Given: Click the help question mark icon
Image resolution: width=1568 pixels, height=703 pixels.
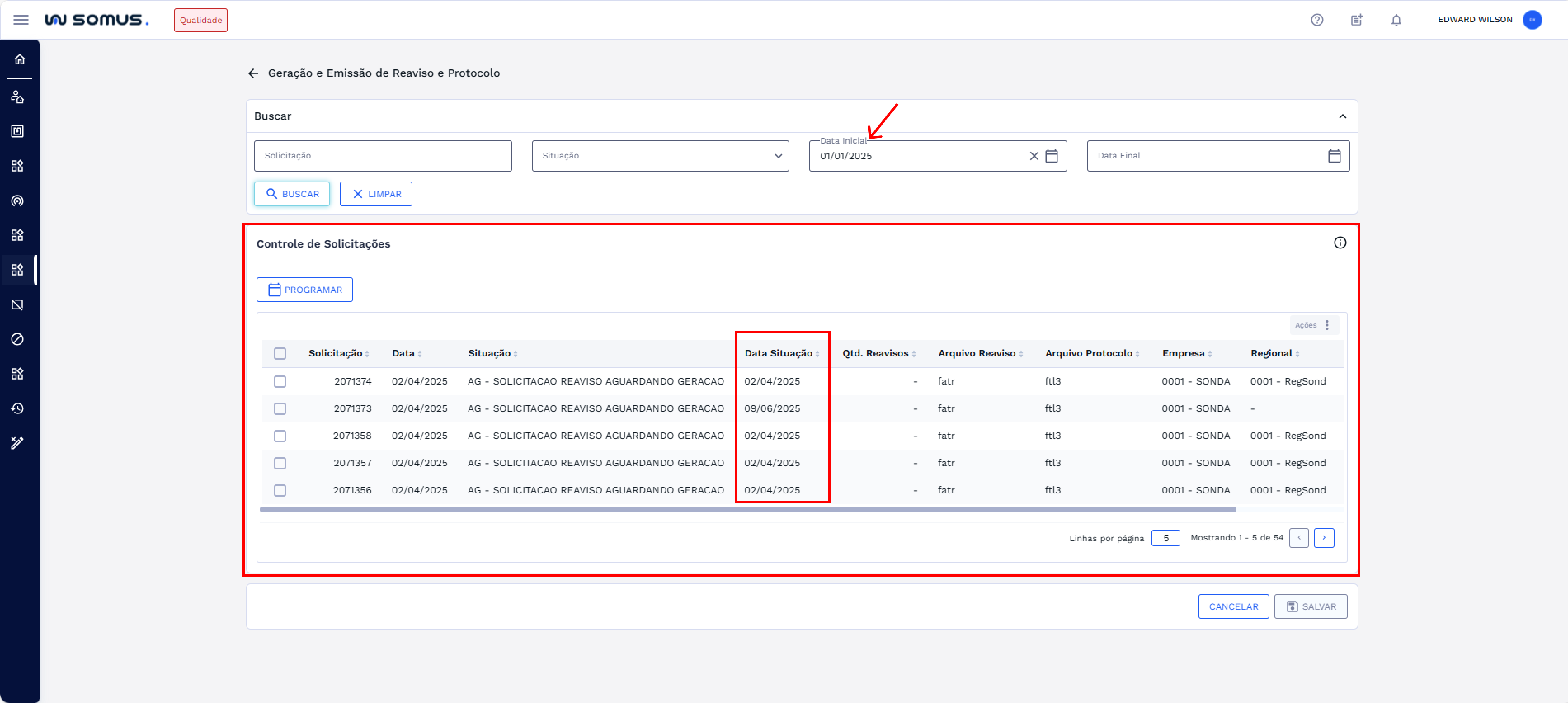Looking at the screenshot, I should pyautogui.click(x=1316, y=19).
